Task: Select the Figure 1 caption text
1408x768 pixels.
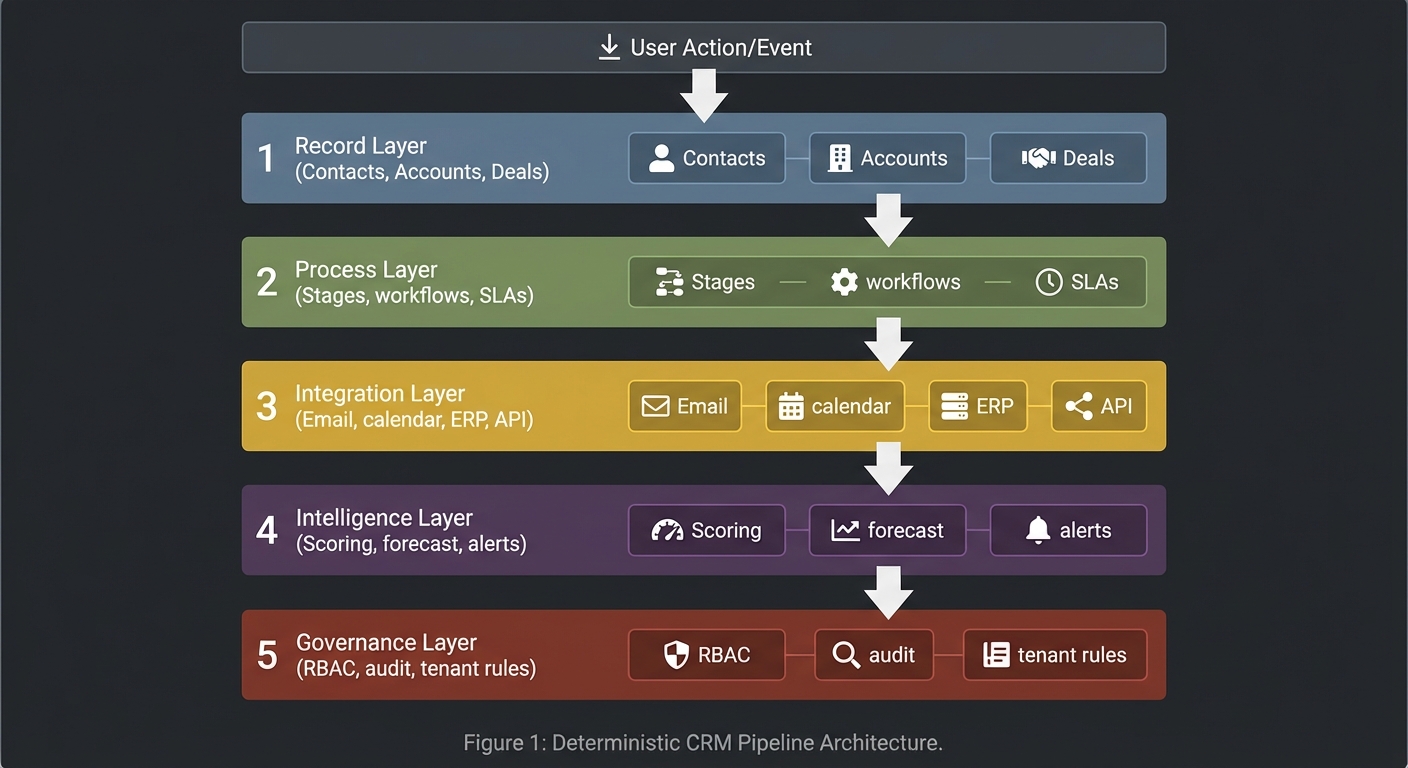Action: 703,742
